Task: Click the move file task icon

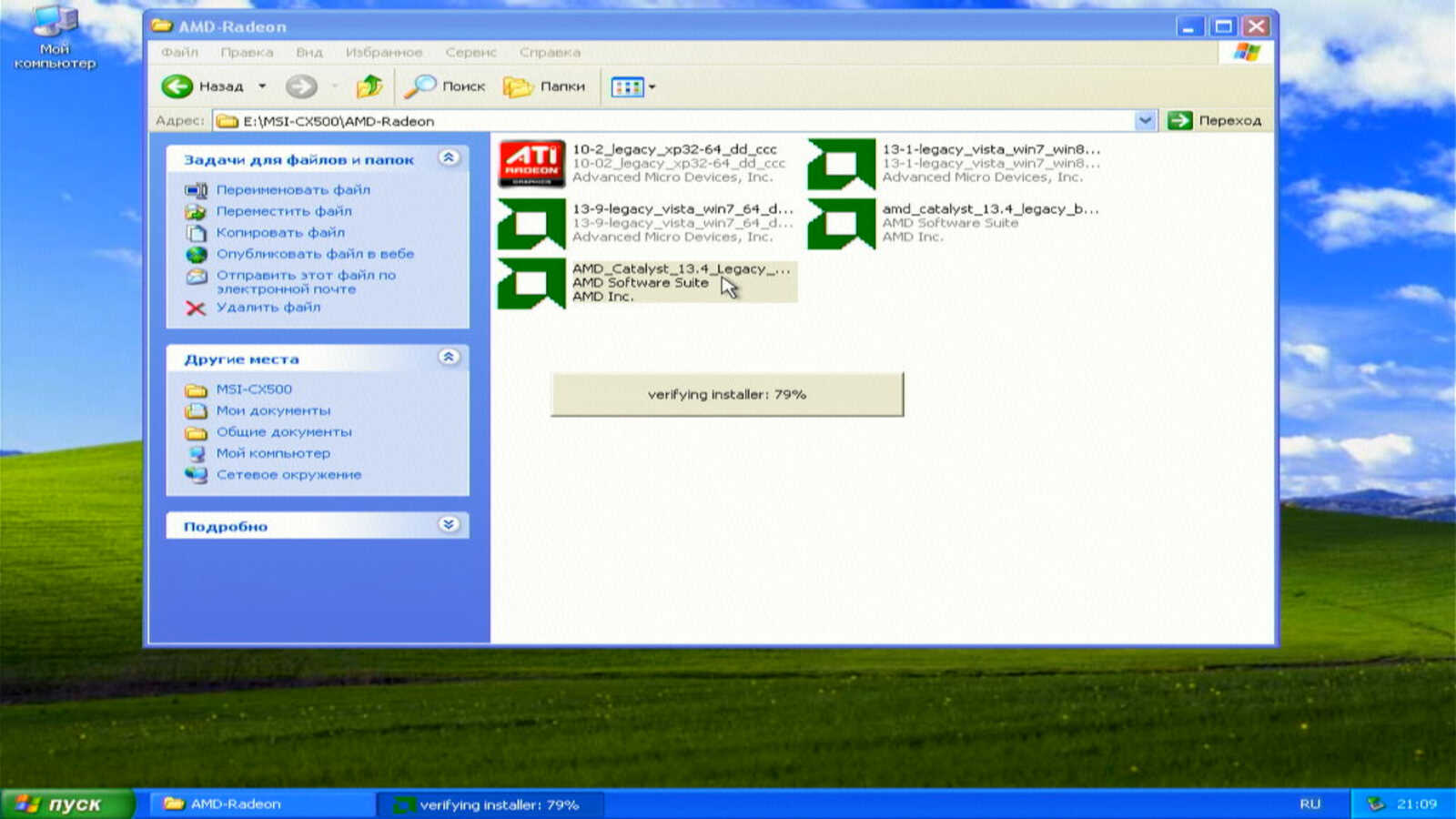Action: 196,211
